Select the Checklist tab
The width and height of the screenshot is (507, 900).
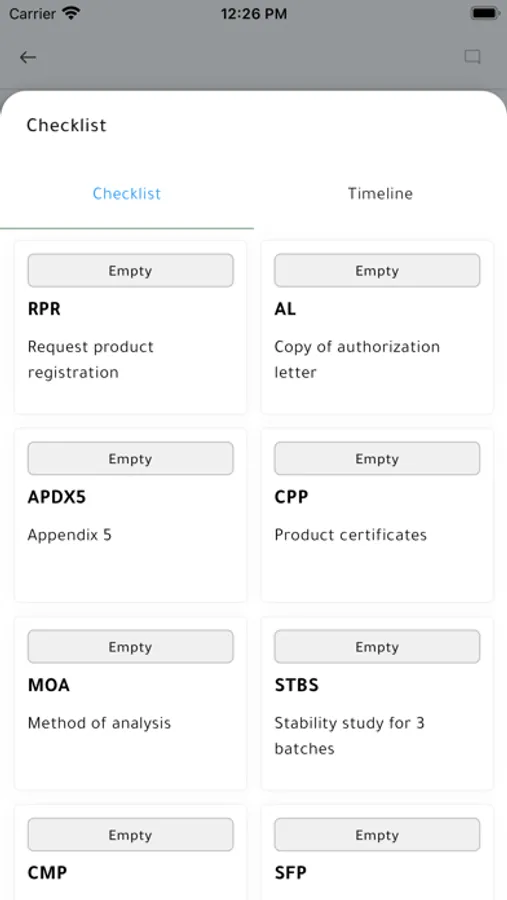tap(127, 193)
